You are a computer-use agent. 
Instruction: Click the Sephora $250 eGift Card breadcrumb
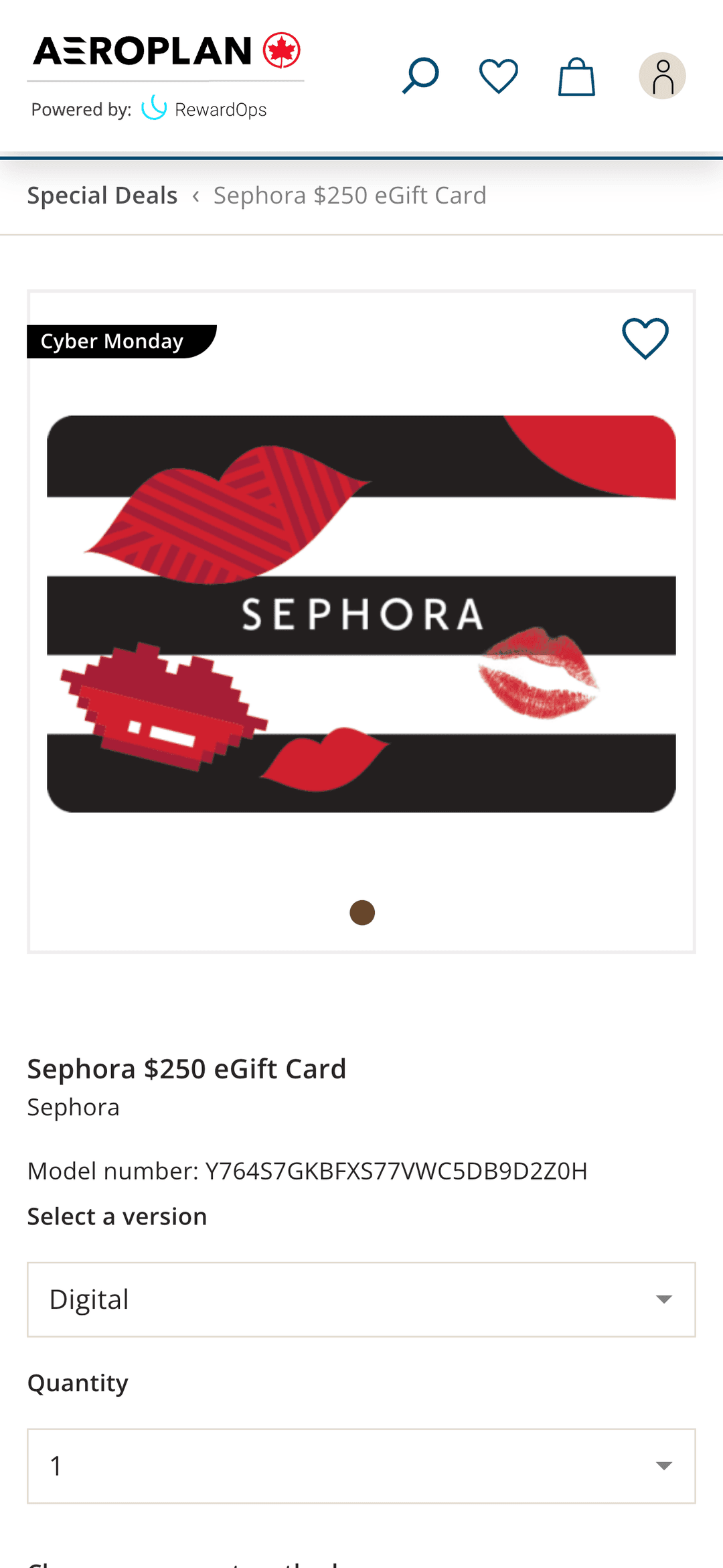click(350, 196)
